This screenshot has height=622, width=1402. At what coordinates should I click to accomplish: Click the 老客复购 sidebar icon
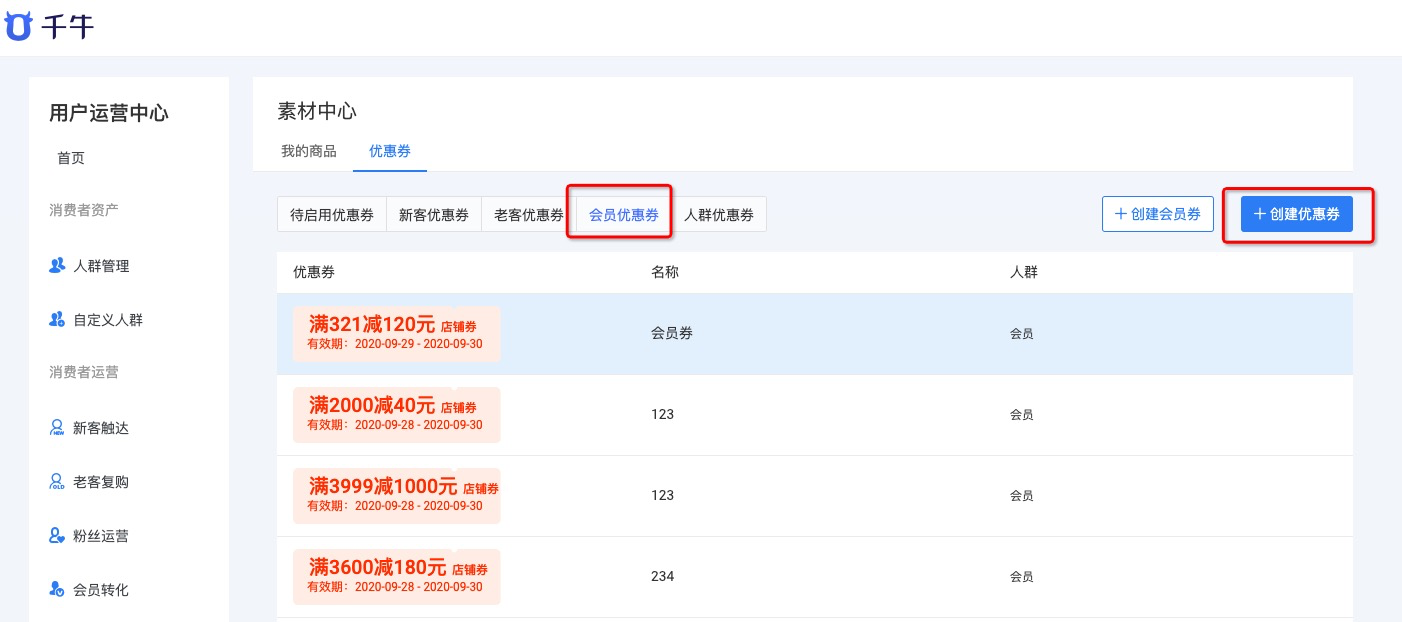click(x=57, y=482)
